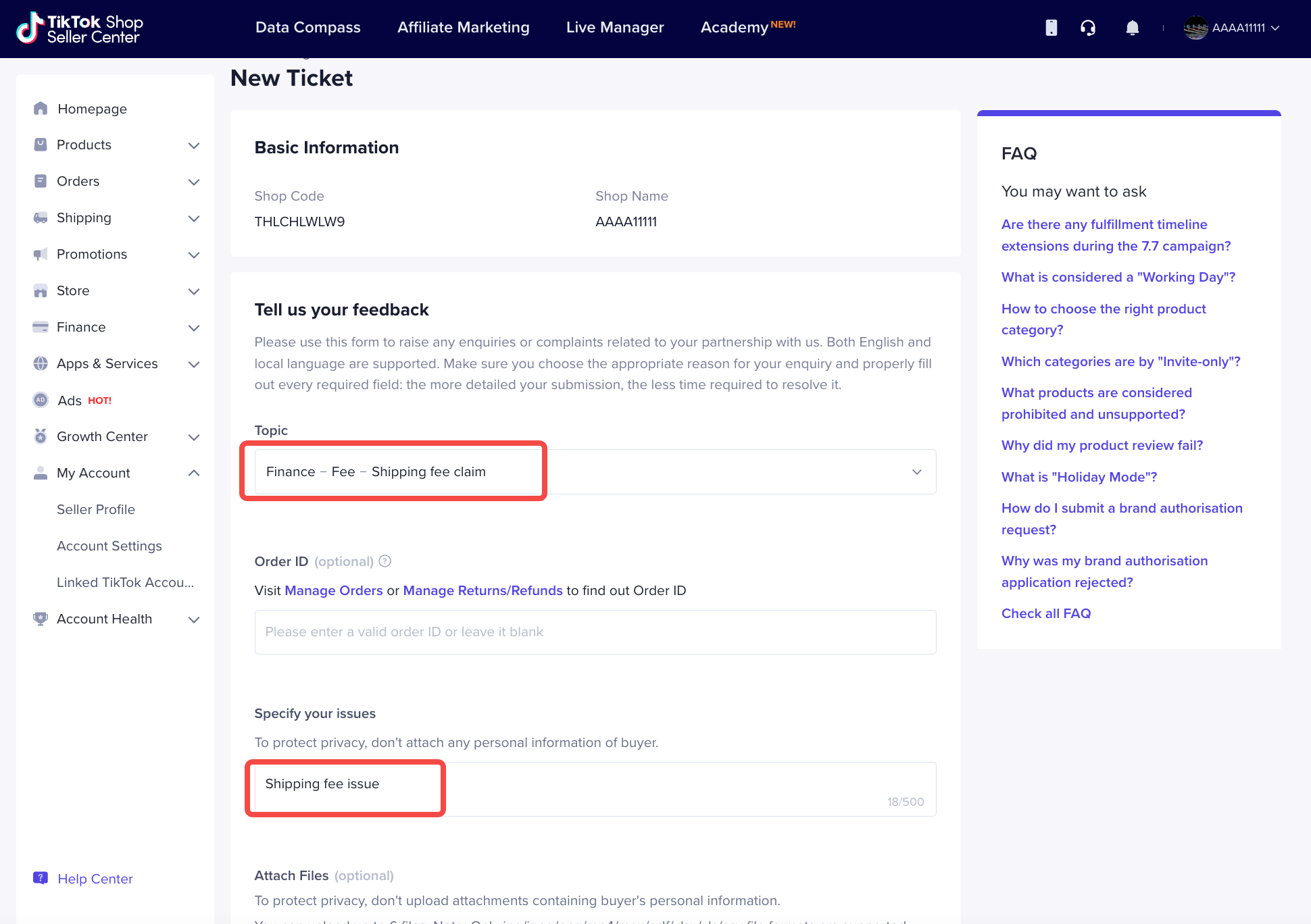Click the headphone support icon
The width and height of the screenshot is (1311, 924).
1088,28
